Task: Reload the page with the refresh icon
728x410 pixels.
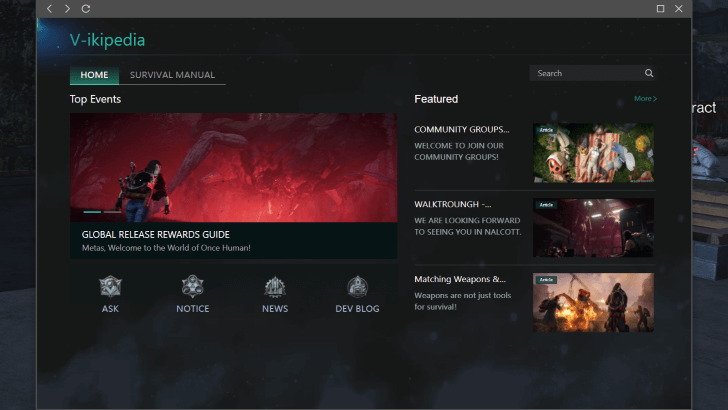Action: (x=86, y=9)
